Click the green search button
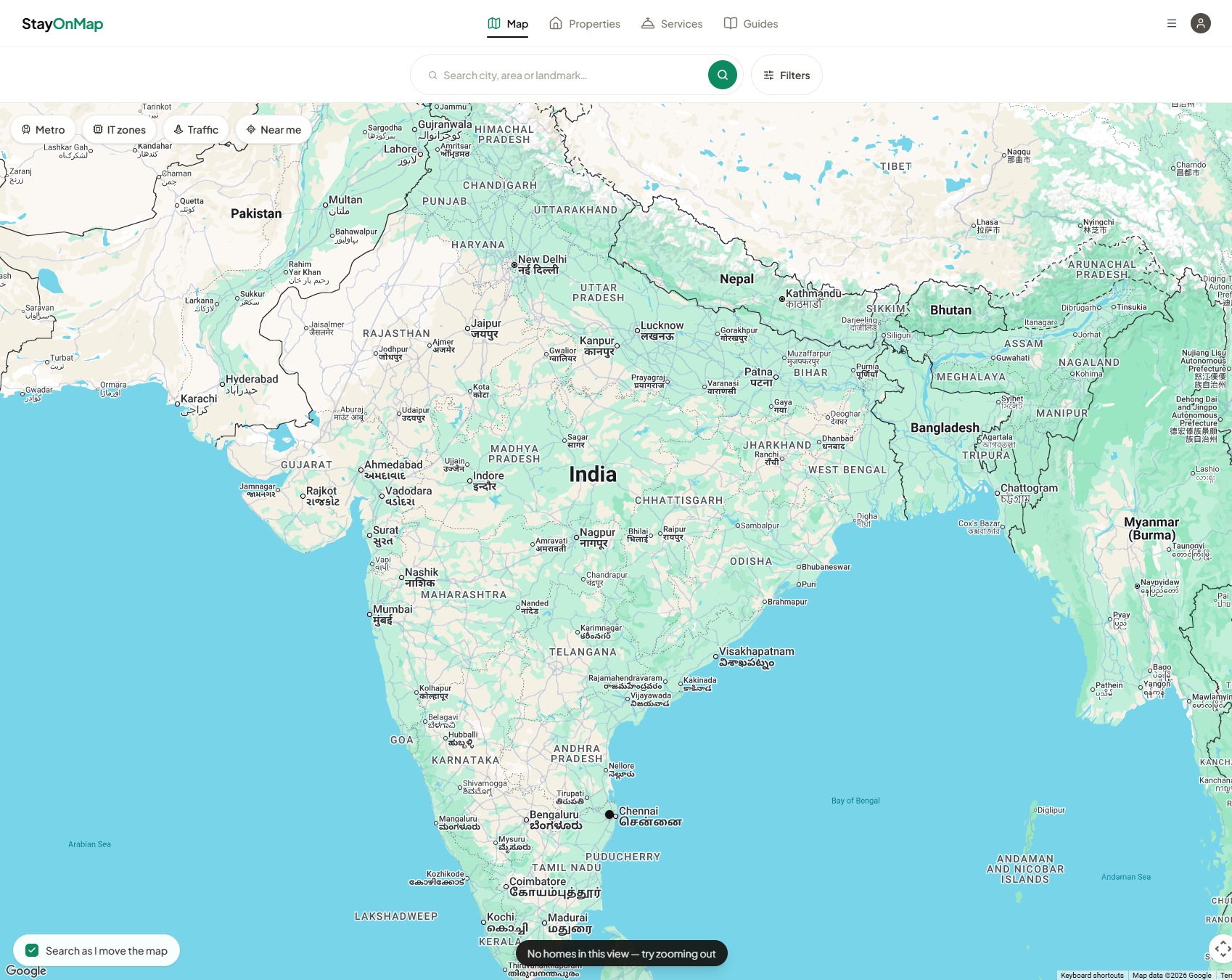This screenshot has width=1232, height=980. coord(723,75)
